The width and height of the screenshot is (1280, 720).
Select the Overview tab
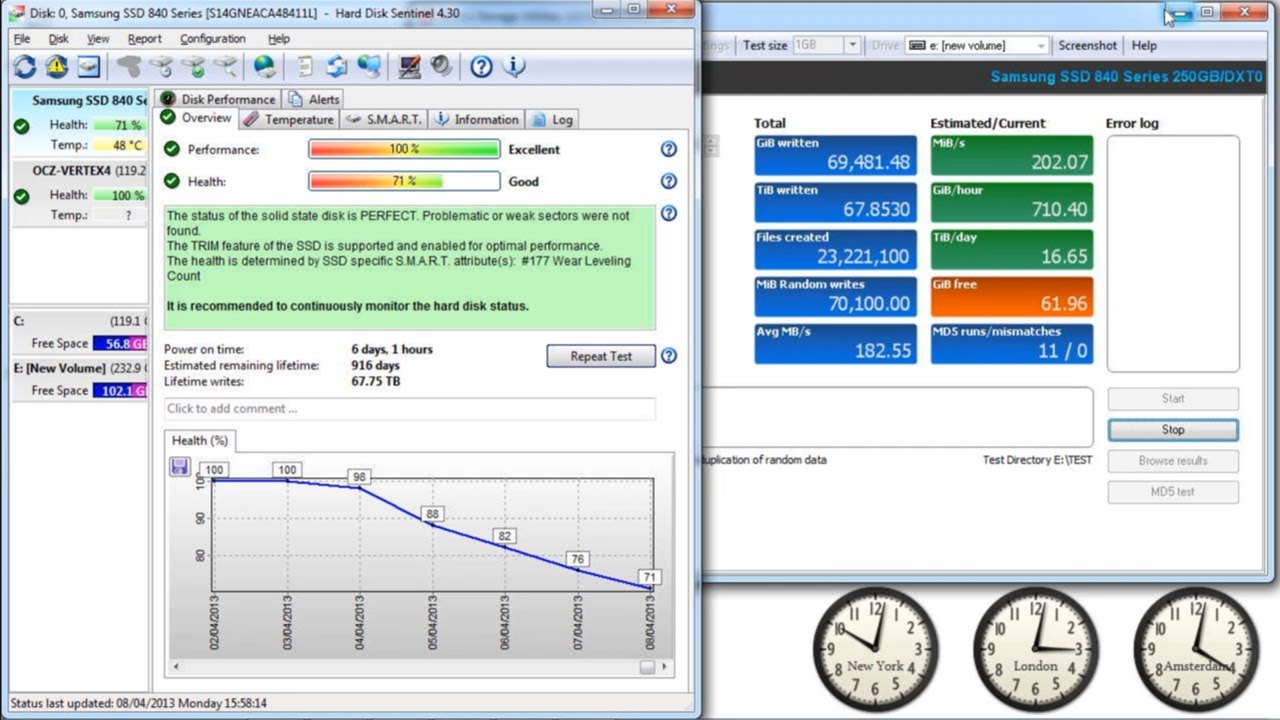[197, 118]
